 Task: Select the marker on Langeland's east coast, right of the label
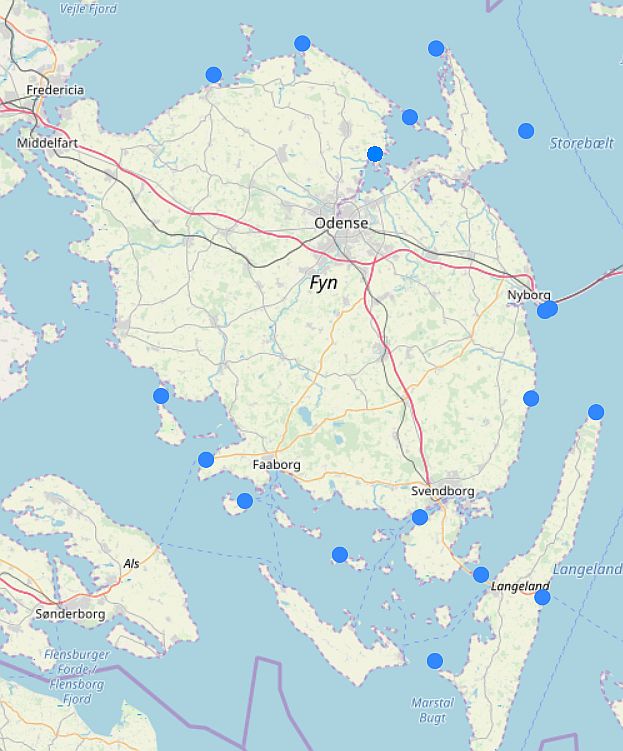tap(542, 597)
